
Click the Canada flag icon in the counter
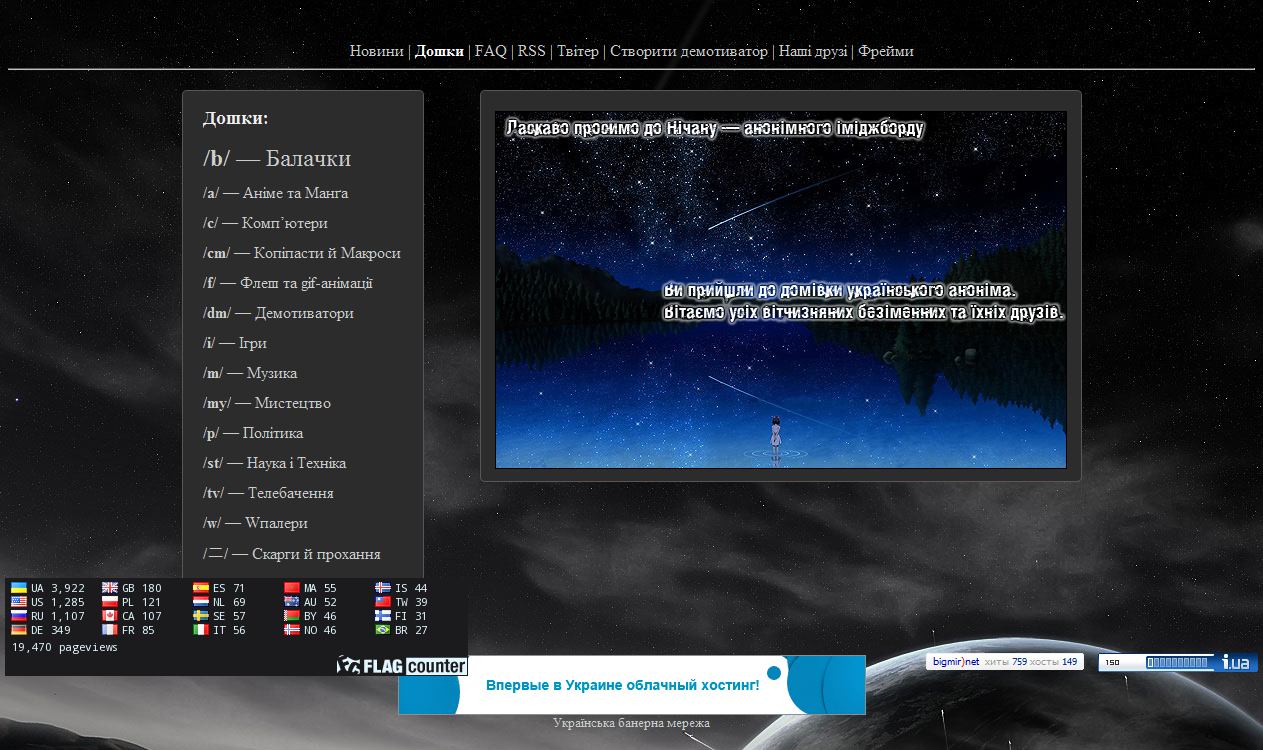tap(109, 616)
